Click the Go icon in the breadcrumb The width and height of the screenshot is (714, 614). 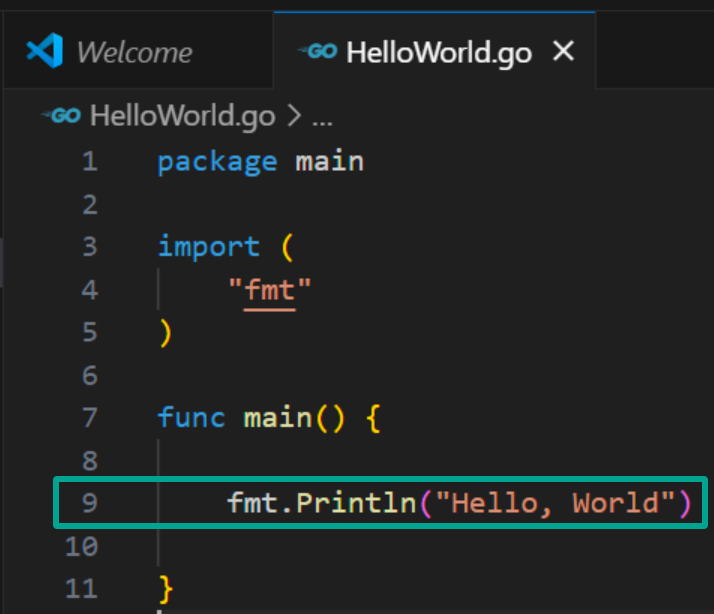pyautogui.click(x=61, y=115)
